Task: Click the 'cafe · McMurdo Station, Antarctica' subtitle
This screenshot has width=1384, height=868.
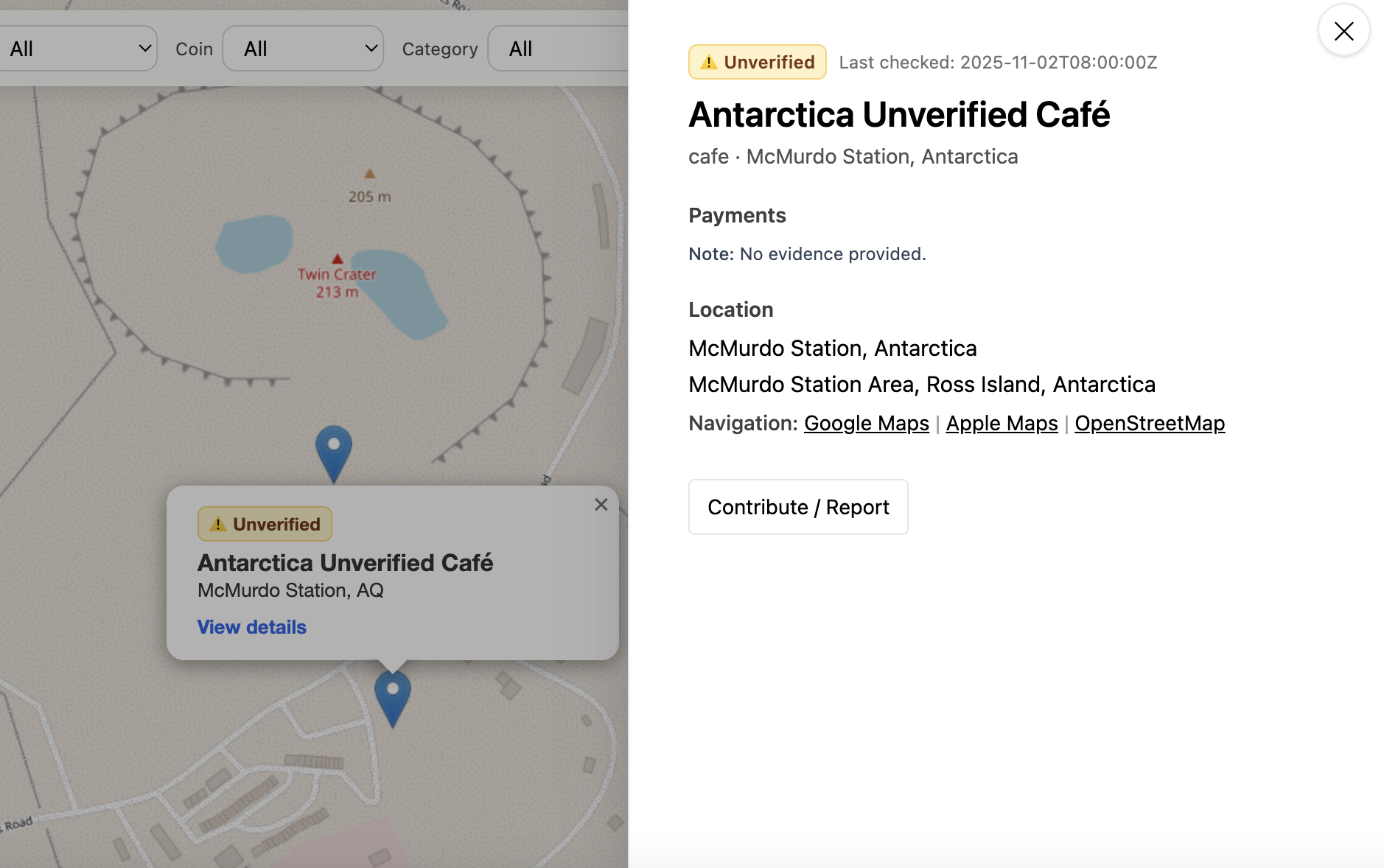Action: tap(853, 157)
